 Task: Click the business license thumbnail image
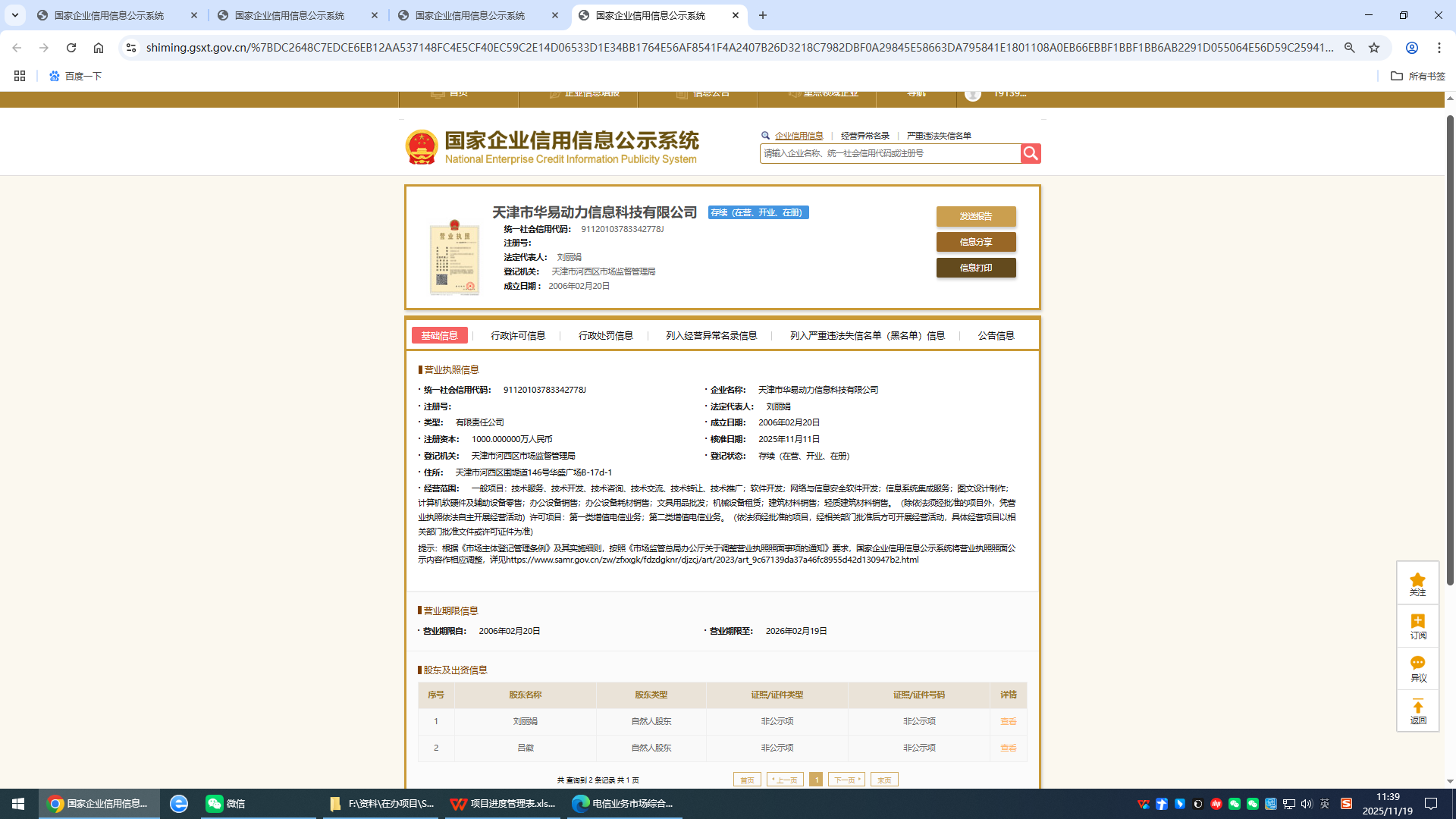click(x=454, y=257)
